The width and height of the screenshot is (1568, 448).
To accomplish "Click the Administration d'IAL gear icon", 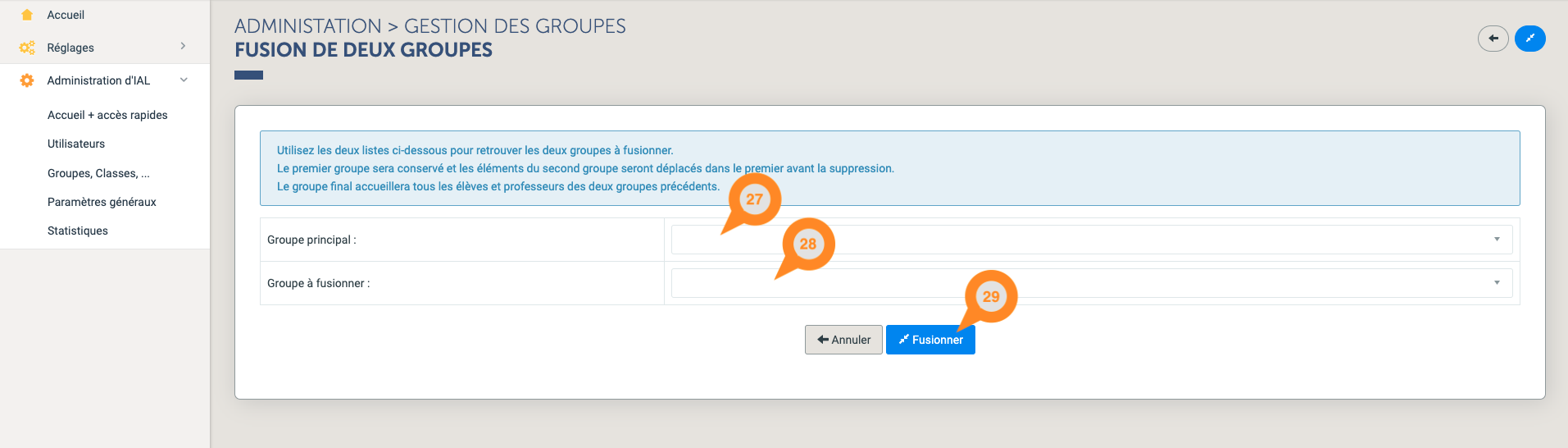I will point(27,80).
